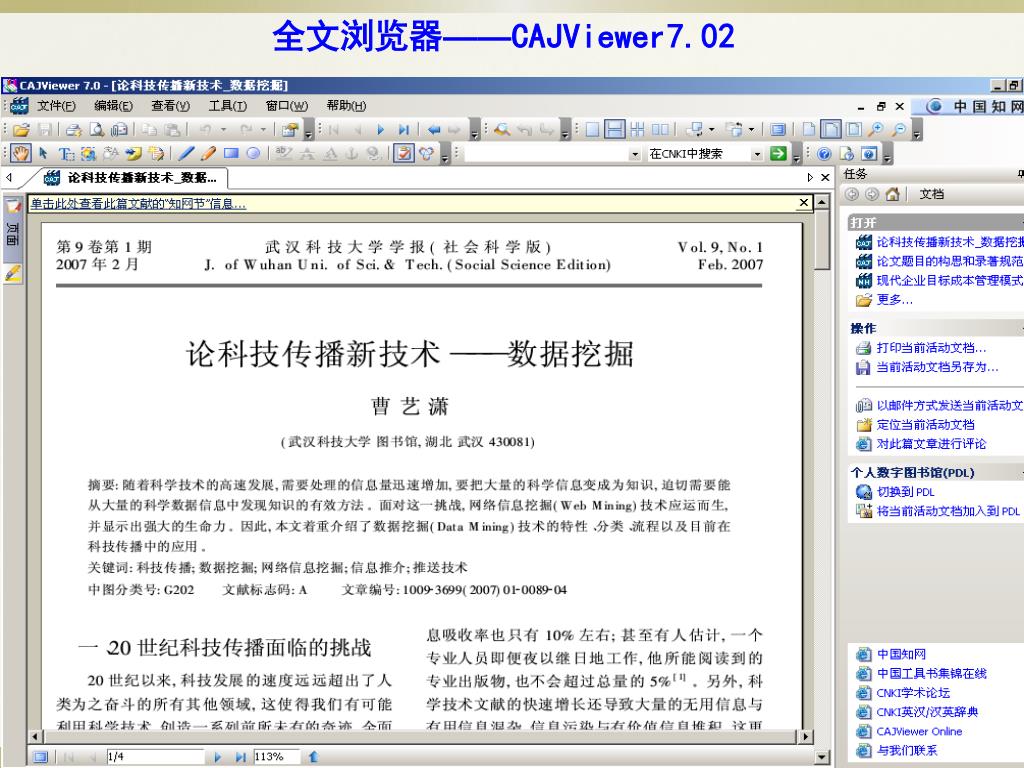Click the CNKI search text field
This screenshot has width=1024, height=768.
coord(546,154)
